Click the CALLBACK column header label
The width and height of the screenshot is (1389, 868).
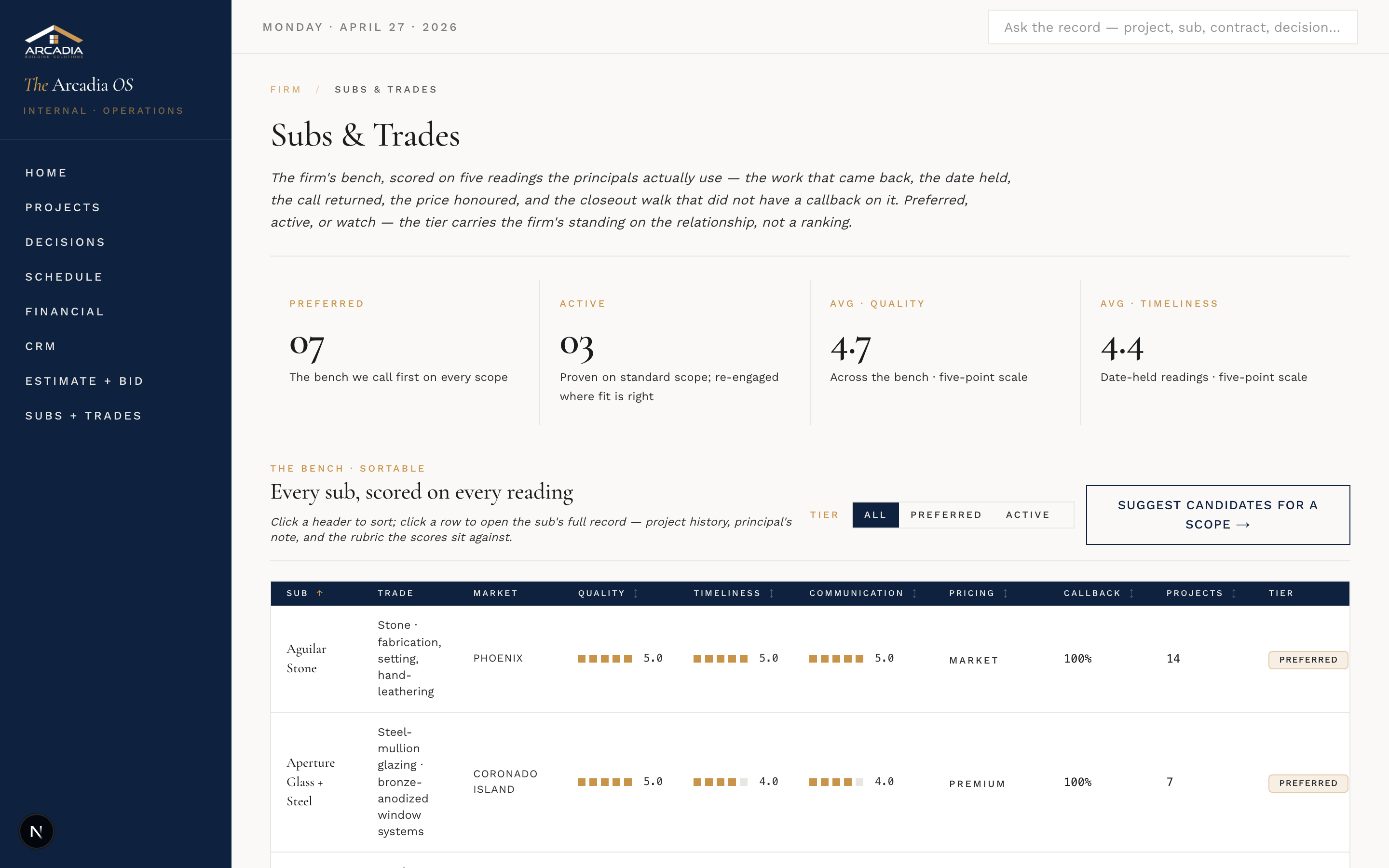pos(1092,593)
